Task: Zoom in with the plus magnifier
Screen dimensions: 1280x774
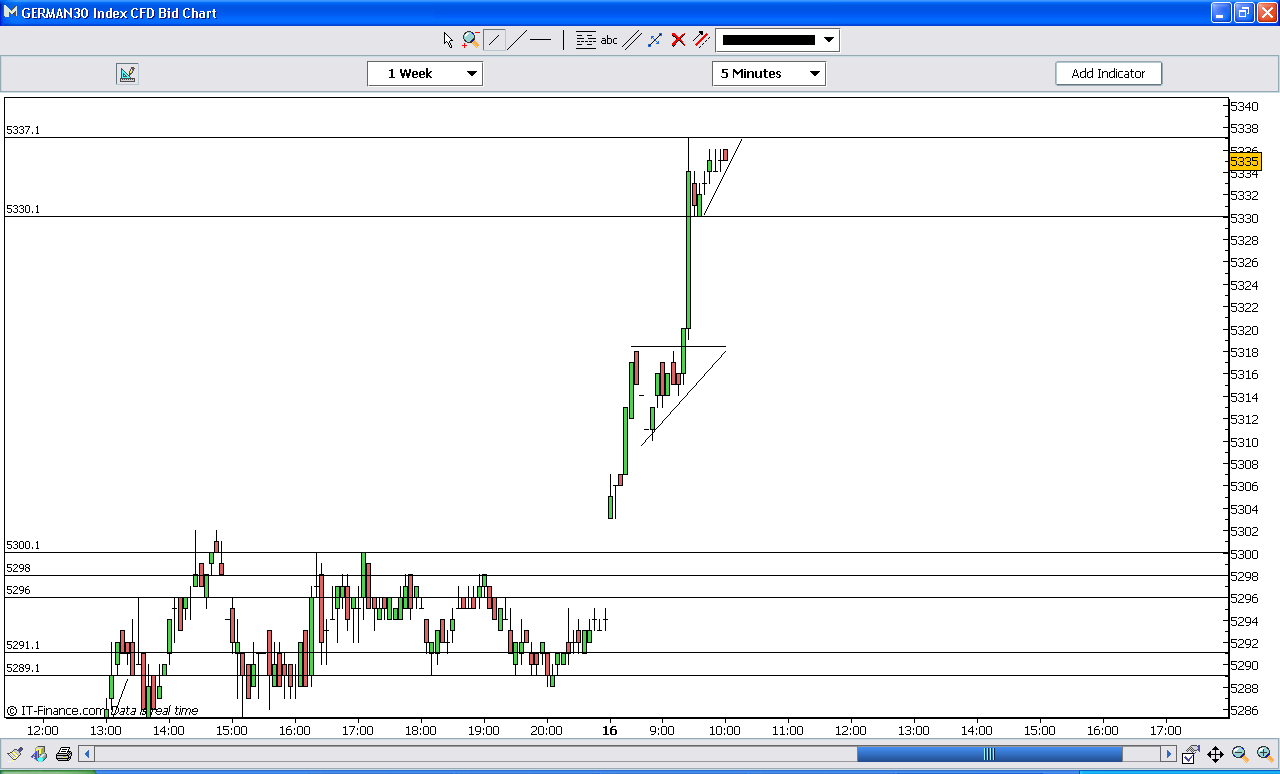Action: (1265, 754)
